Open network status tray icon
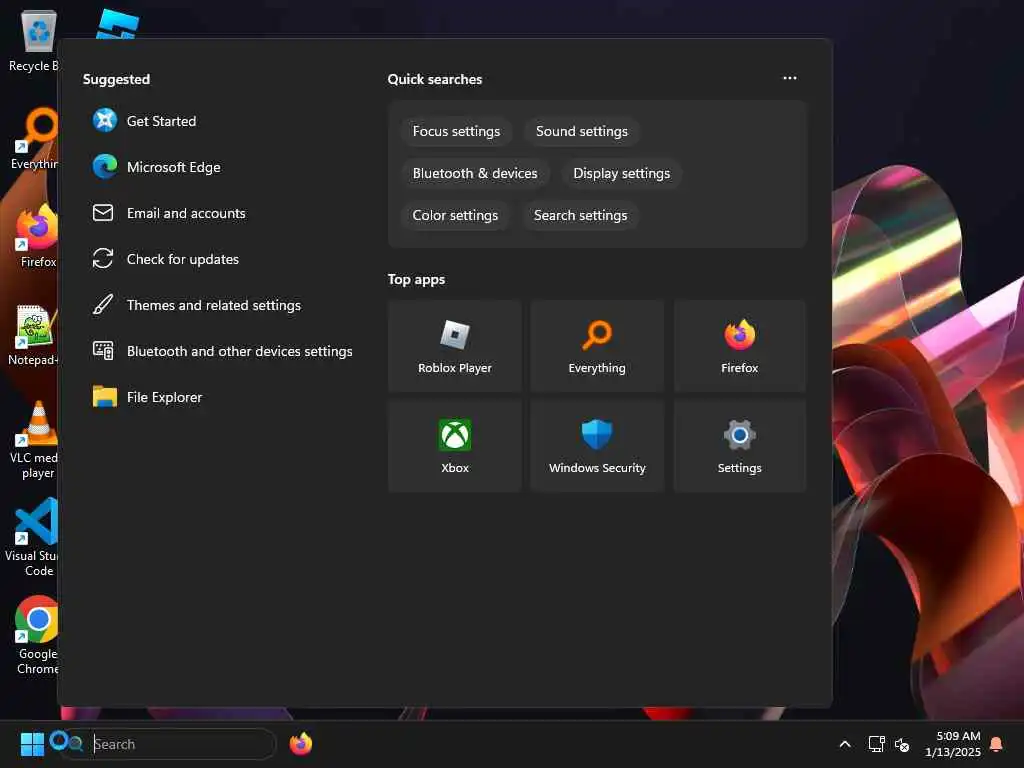This screenshot has width=1024, height=768. pos(876,744)
